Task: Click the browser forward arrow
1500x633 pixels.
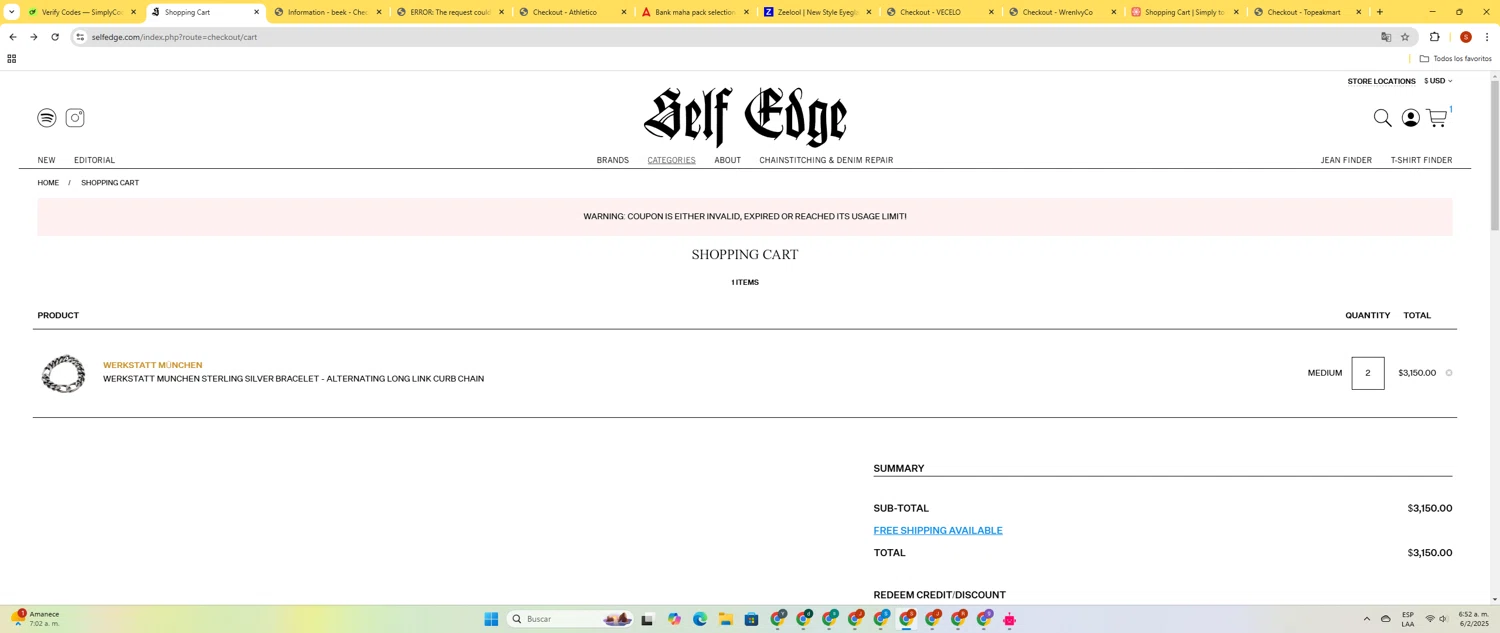Action: (x=34, y=37)
